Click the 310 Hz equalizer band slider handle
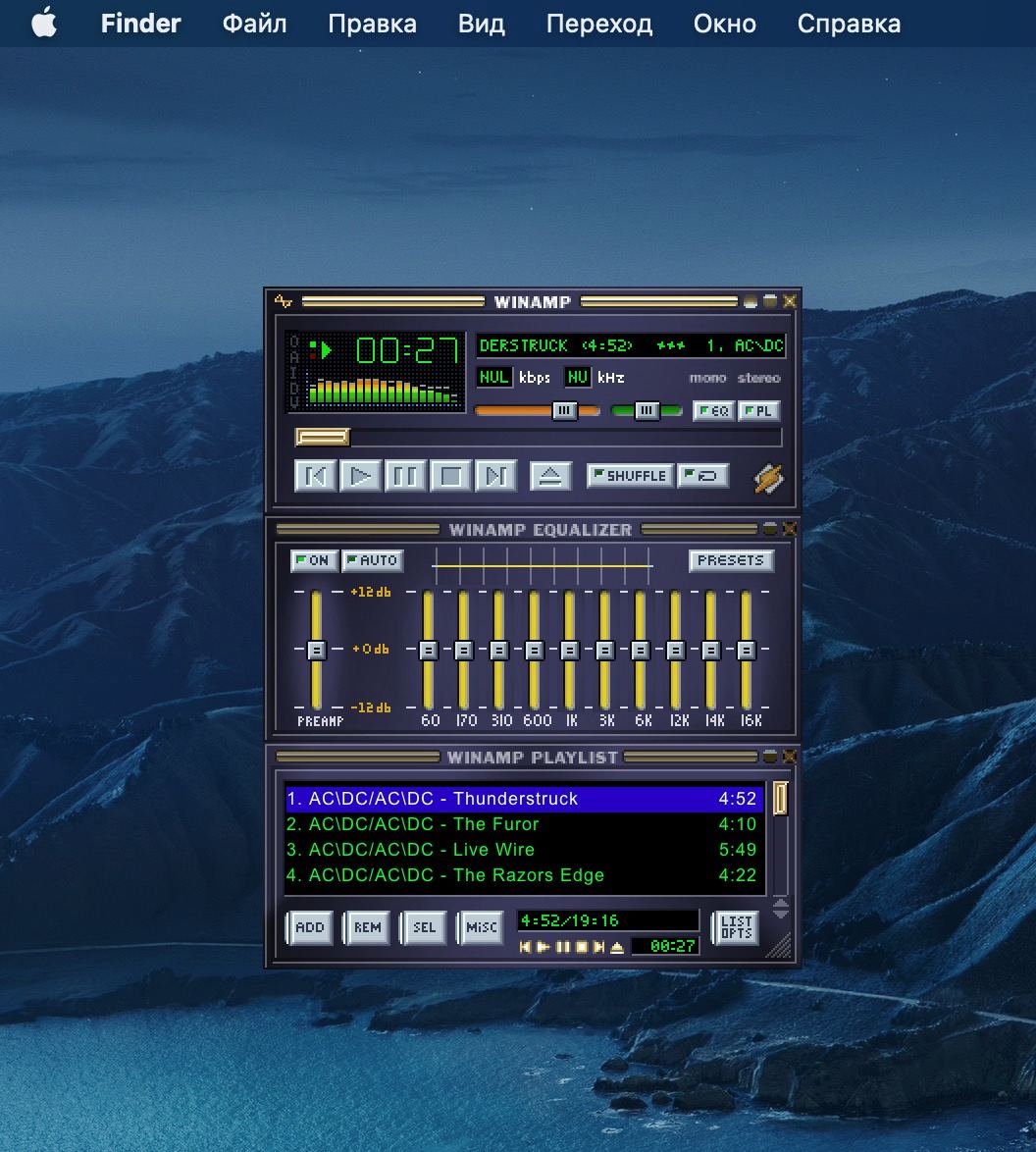Image resolution: width=1036 pixels, height=1152 pixels. [499, 650]
